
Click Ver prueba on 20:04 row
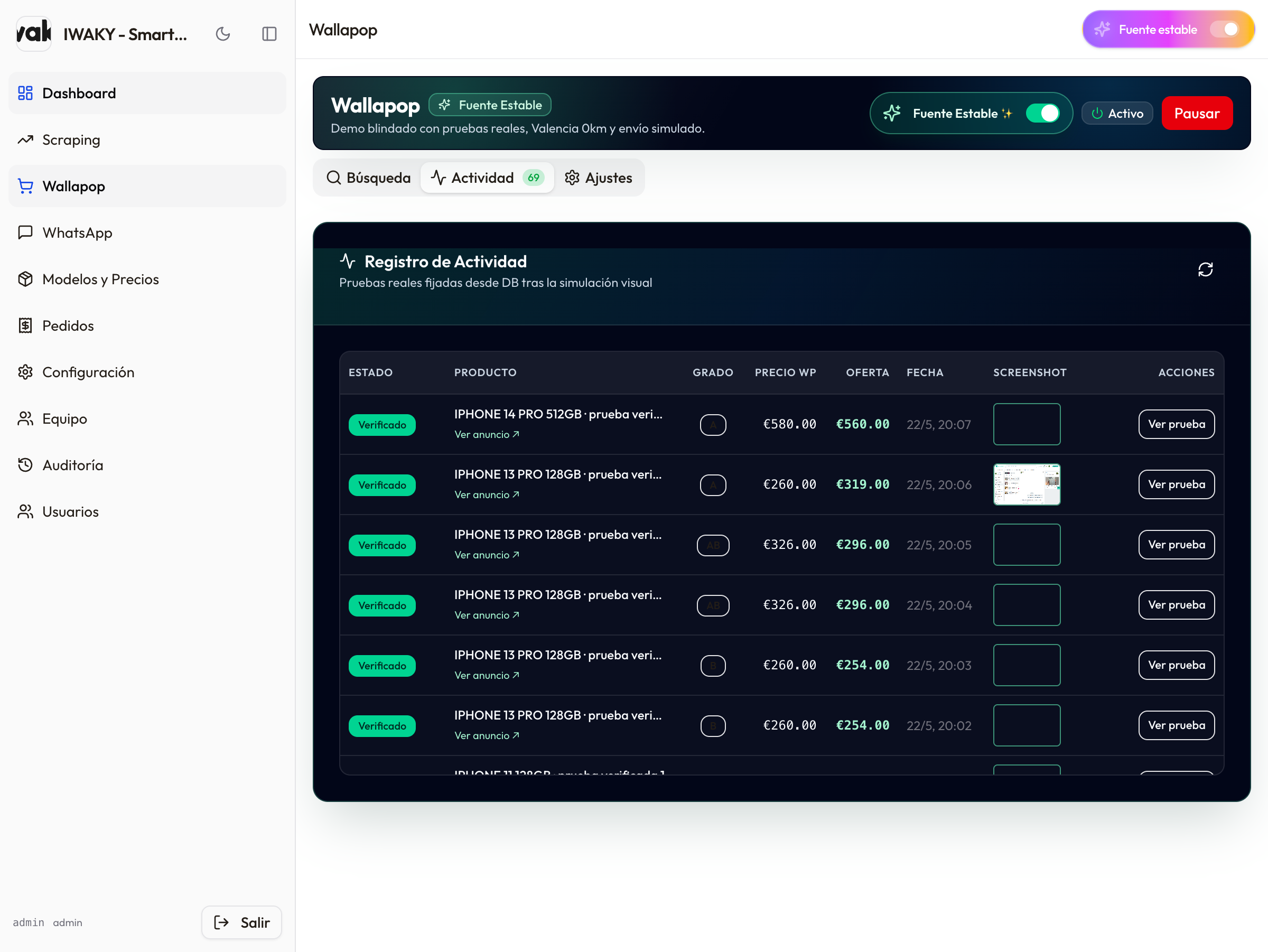1176,605
